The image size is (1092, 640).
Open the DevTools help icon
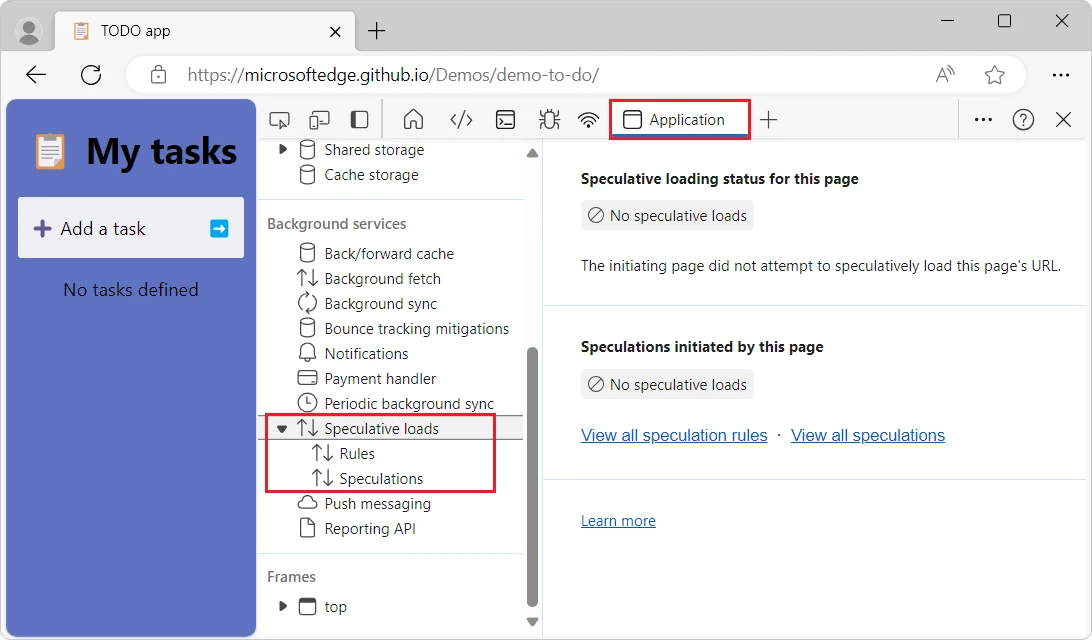point(1023,120)
